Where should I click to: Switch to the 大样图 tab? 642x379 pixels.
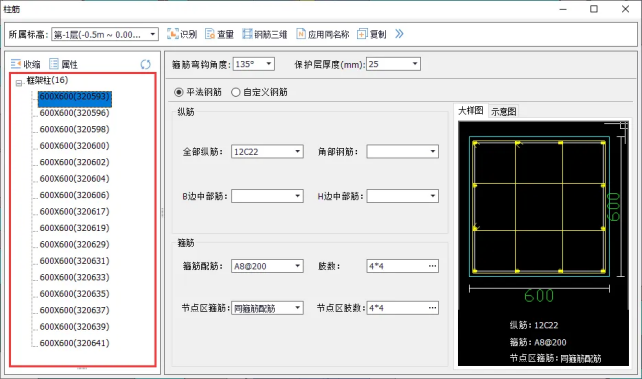click(x=471, y=111)
